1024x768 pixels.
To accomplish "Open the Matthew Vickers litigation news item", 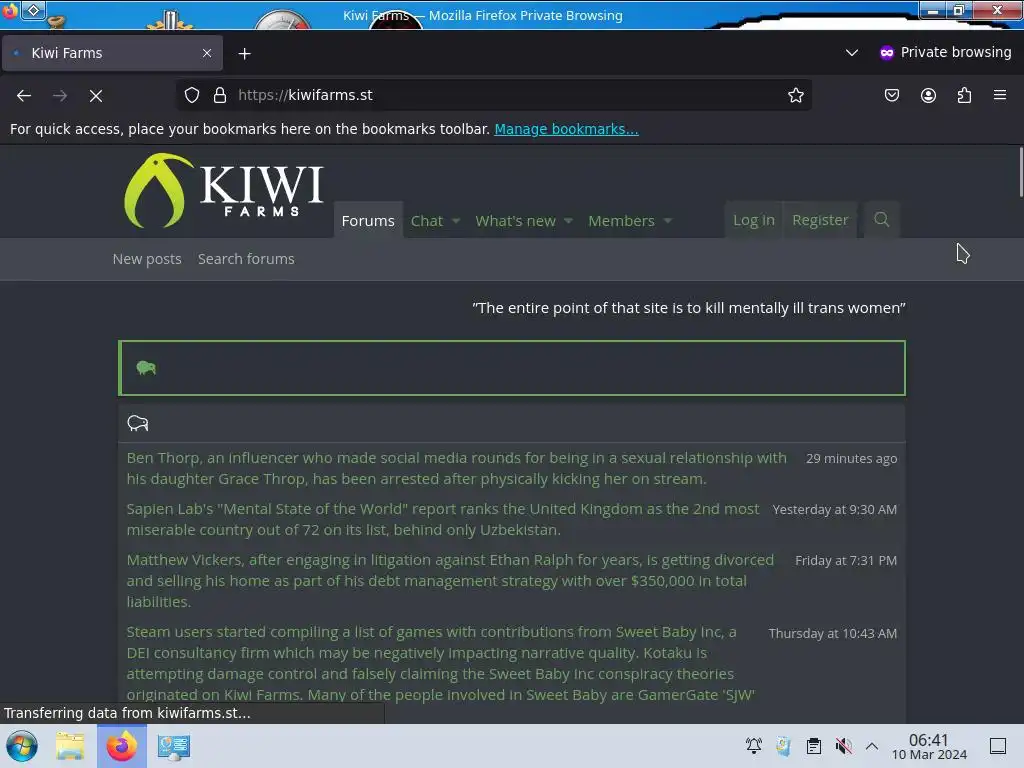I will pyautogui.click(x=450, y=581).
